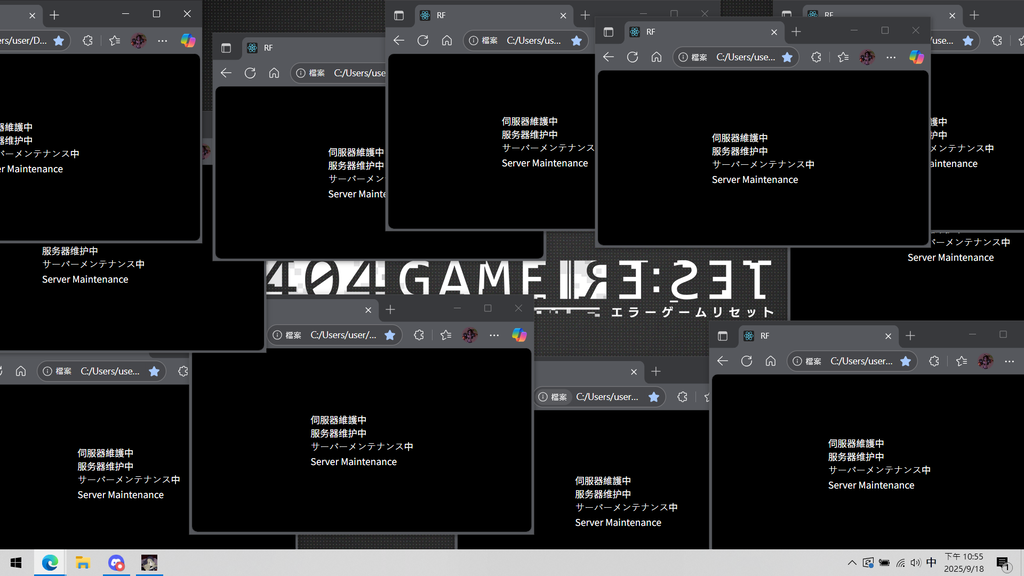
Task: Click Copilot icon in the bottom-center Edge window
Action: [519, 335]
